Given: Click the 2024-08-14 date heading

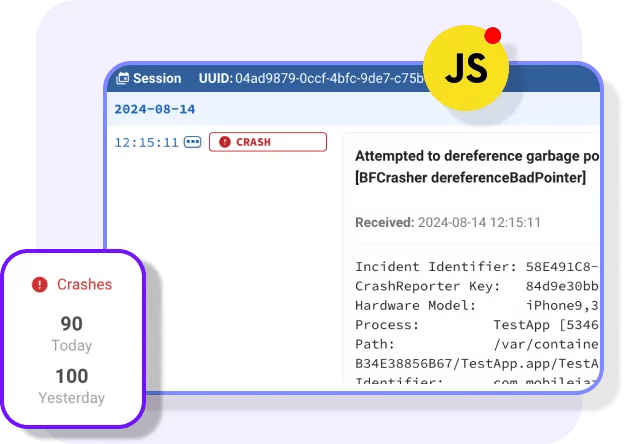Looking at the screenshot, I should tap(155, 109).
